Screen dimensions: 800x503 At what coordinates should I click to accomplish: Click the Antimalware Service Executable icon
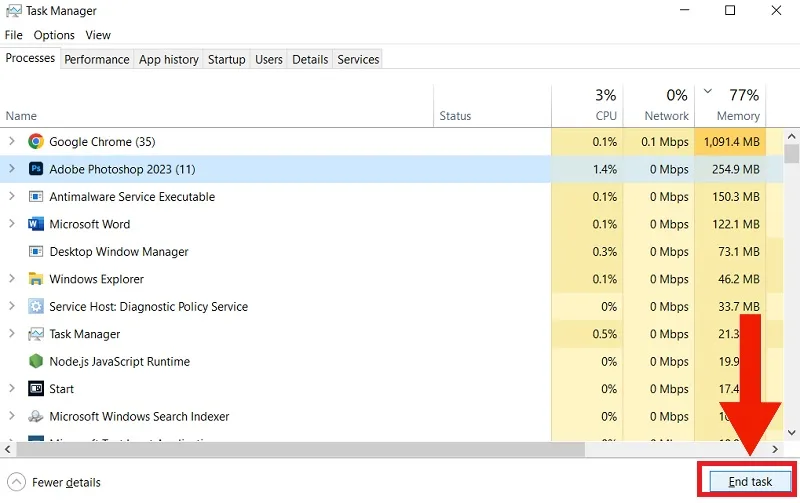[36, 196]
